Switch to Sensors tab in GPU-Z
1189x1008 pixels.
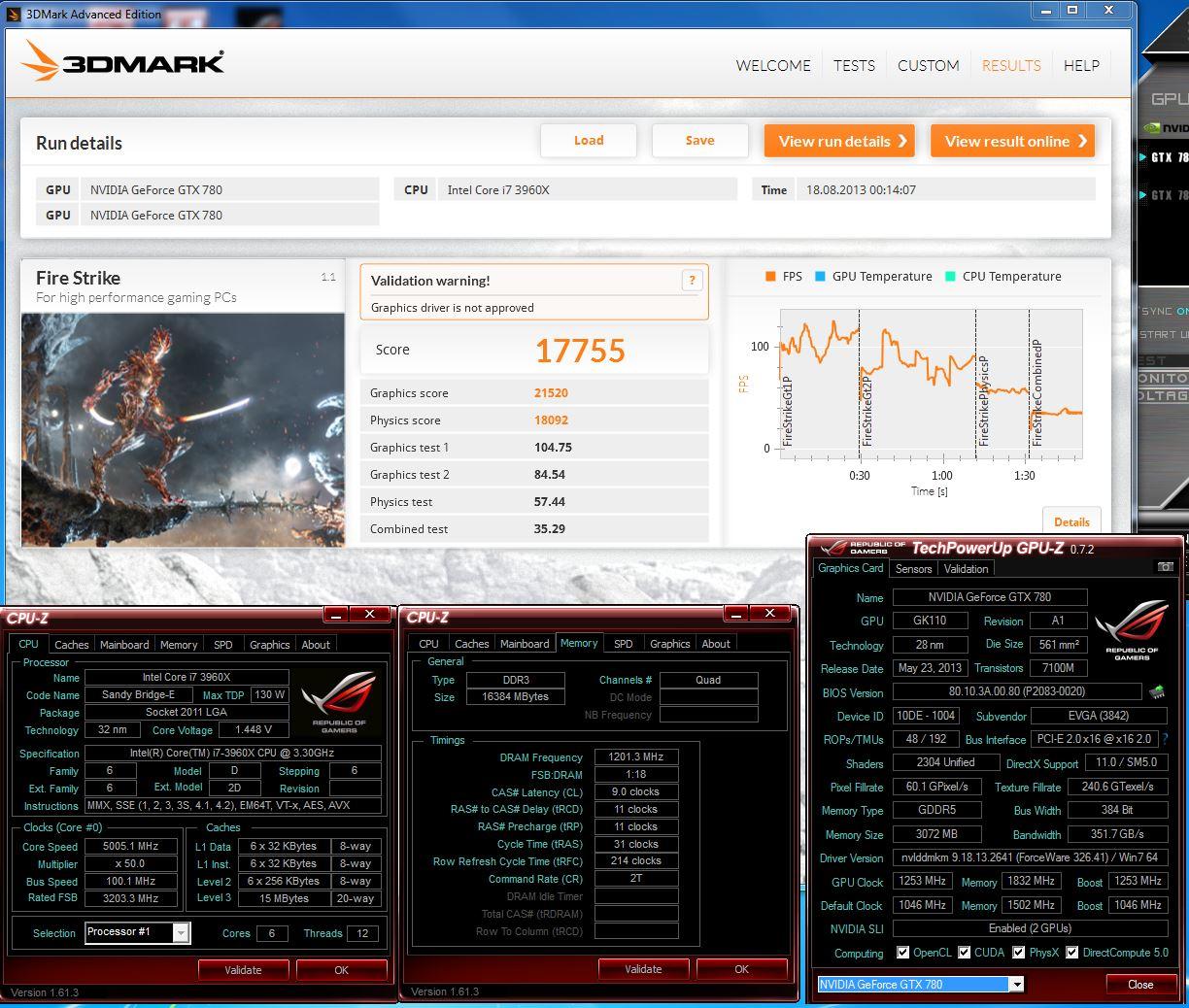tap(913, 569)
